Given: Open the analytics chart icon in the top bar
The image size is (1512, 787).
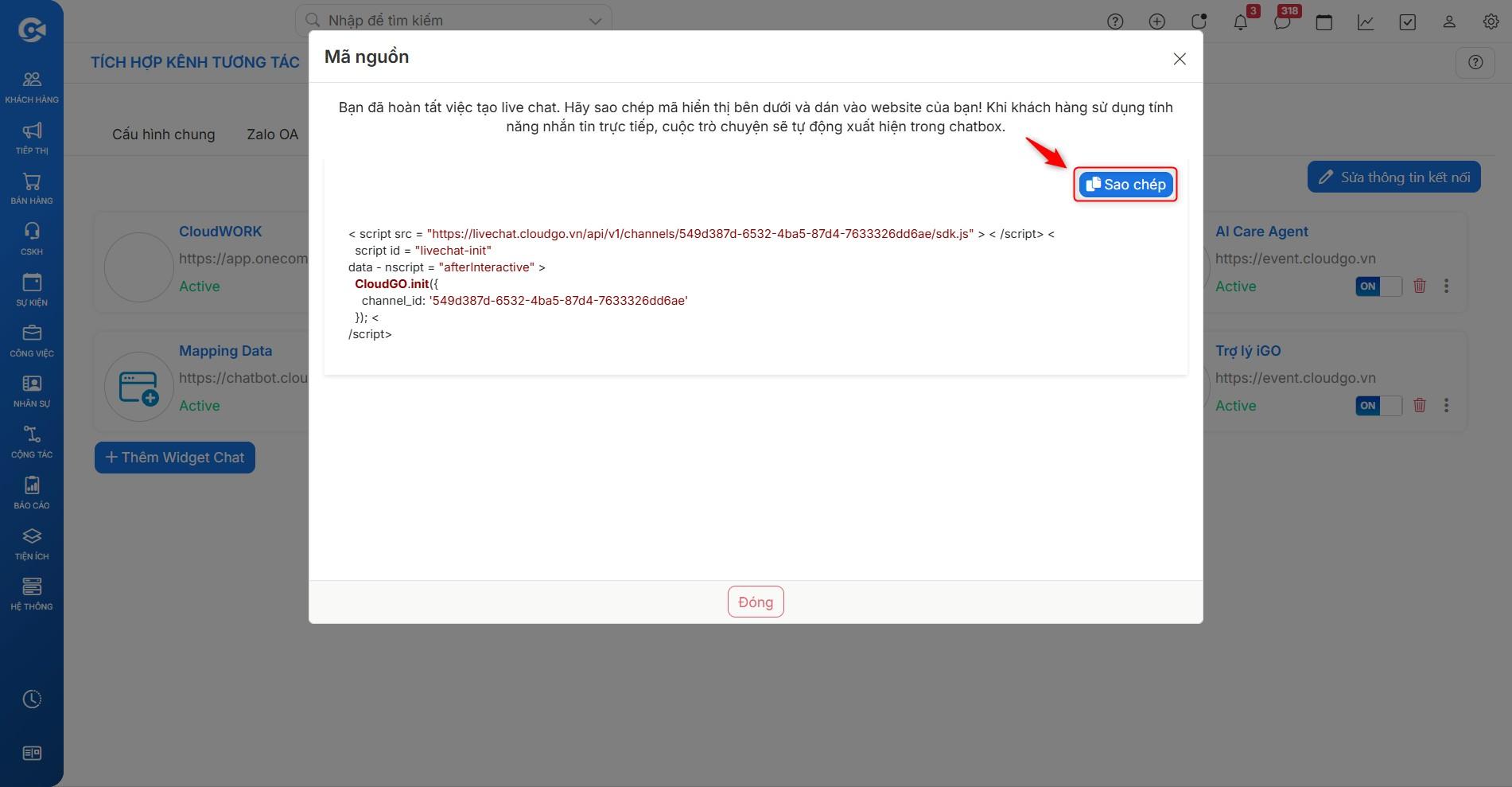Looking at the screenshot, I should [1366, 21].
